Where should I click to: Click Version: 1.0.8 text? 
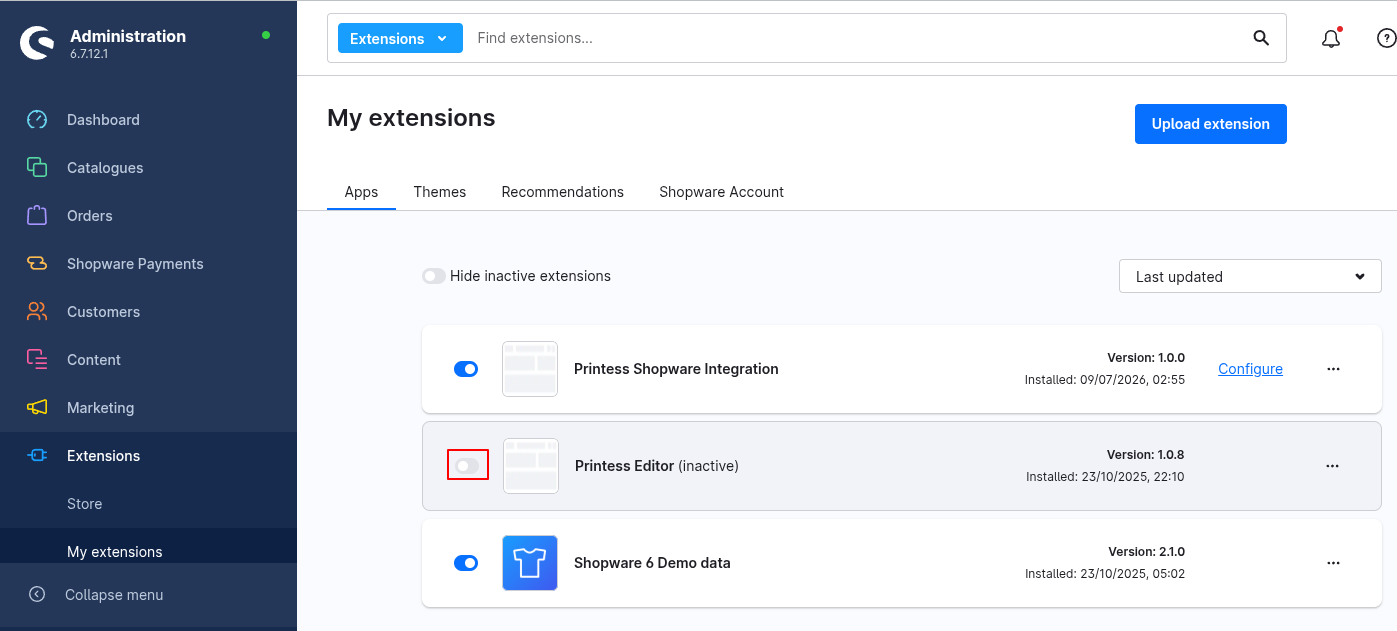point(1145,455)
